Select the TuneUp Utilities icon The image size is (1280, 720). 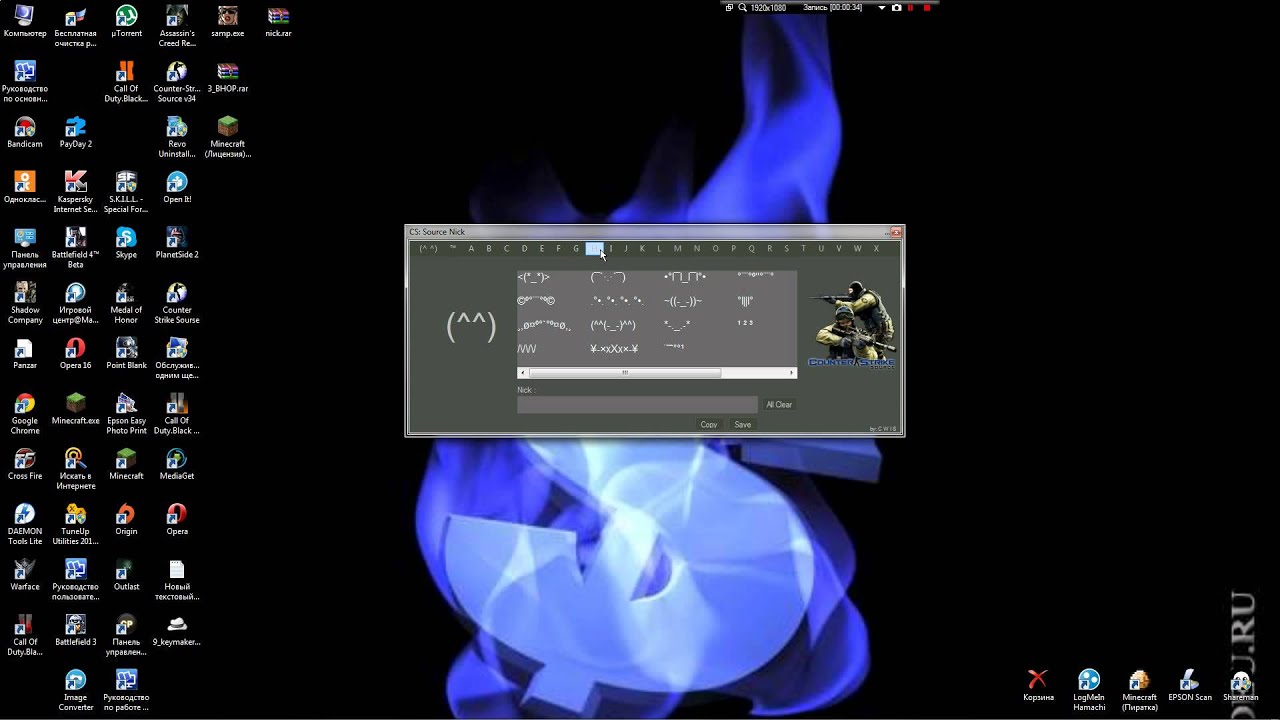click(x=75, y=525)
